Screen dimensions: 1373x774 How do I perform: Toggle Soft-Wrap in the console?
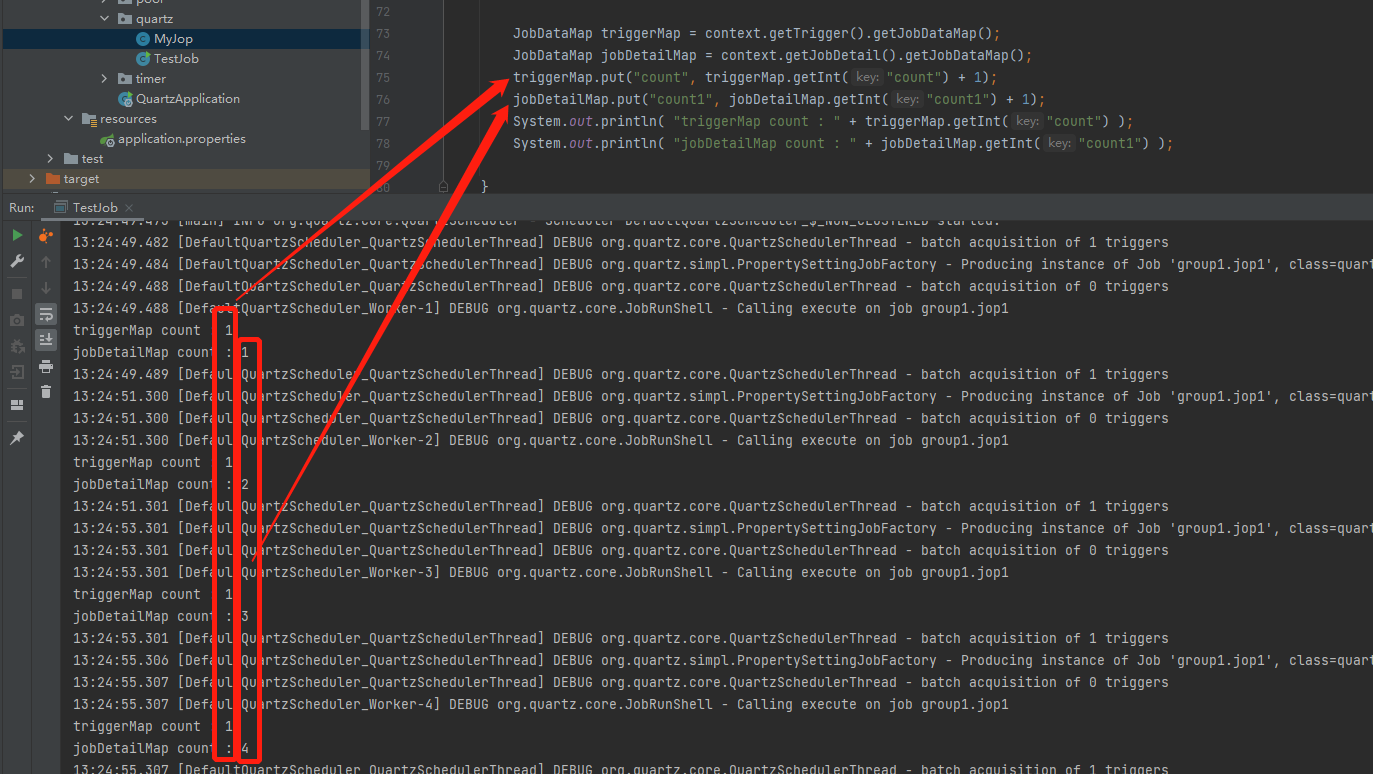tap(46, 314)
